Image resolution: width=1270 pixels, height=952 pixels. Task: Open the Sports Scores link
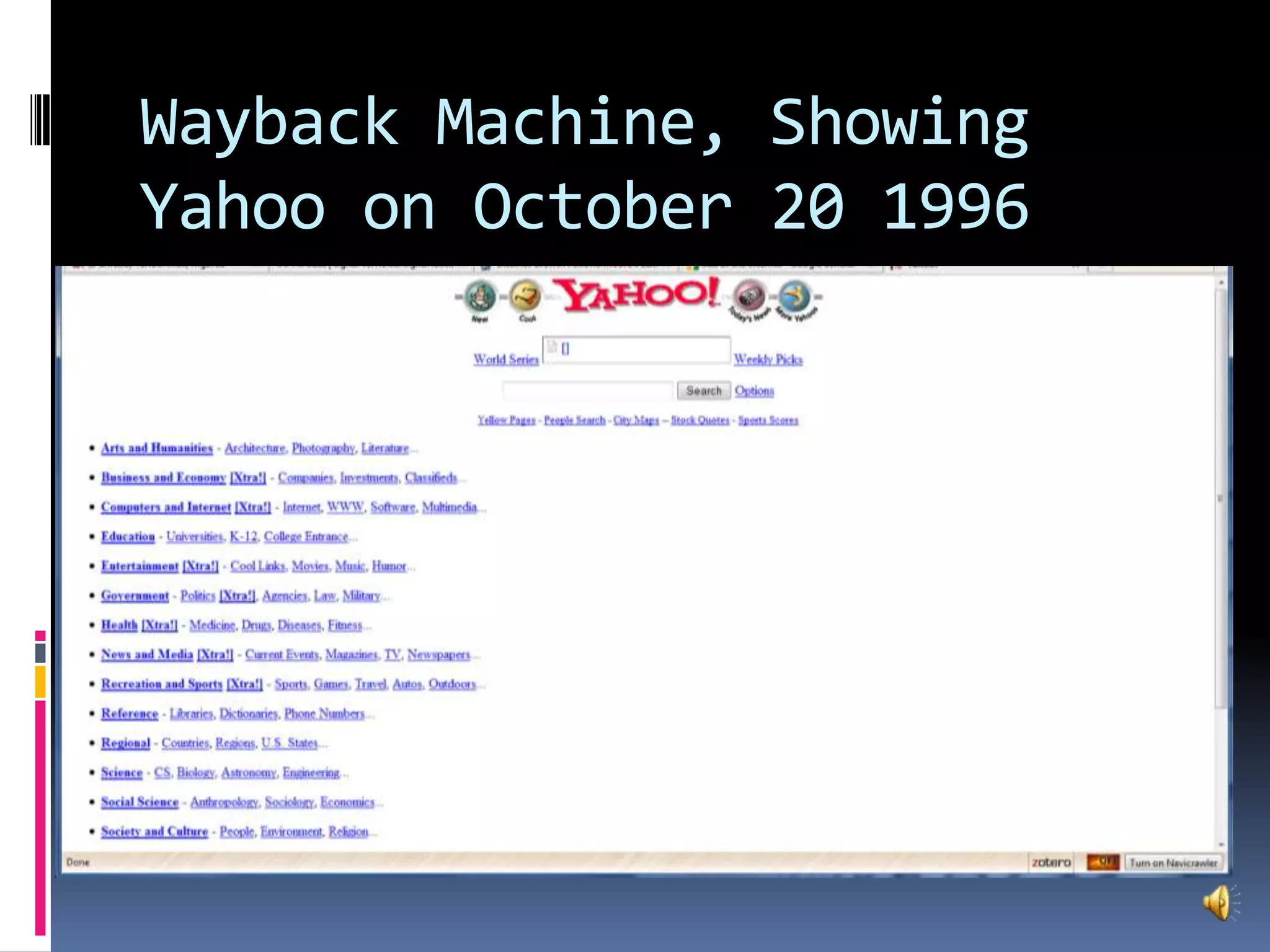tap(768, 420)
